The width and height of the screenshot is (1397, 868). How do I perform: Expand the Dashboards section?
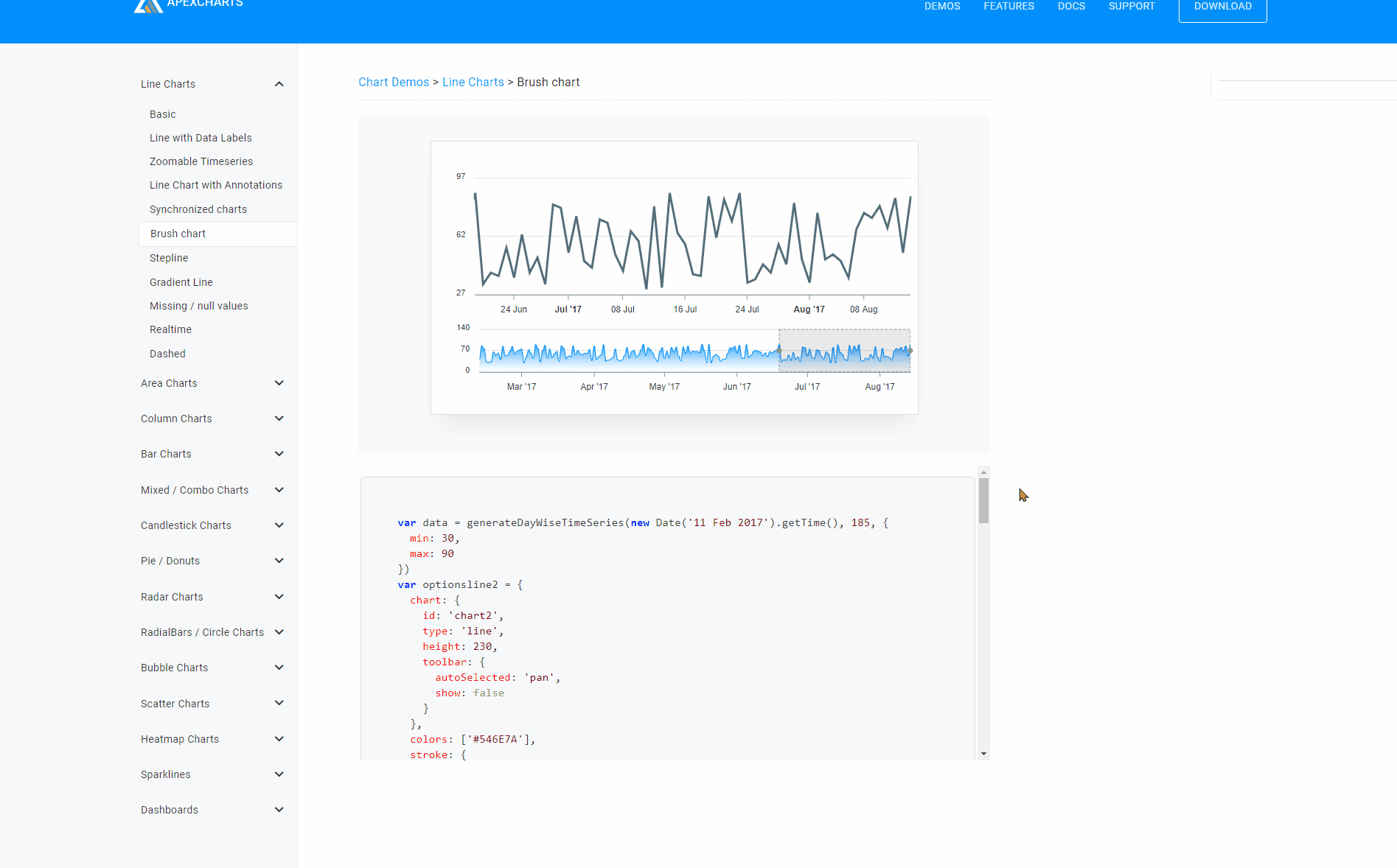279,810
